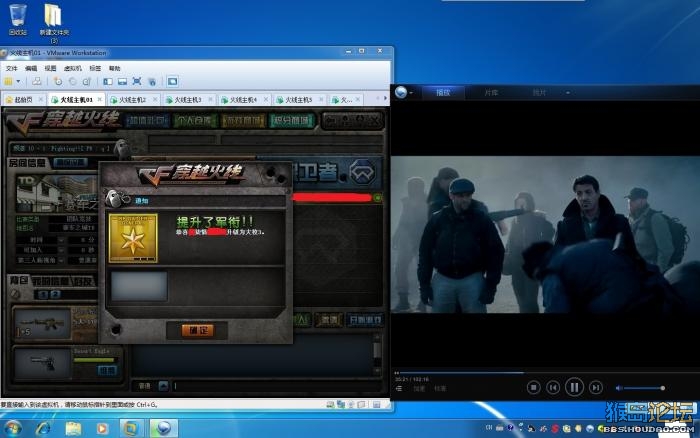Toggle the VMware sidebar library view icon
The width and height of the screenshot is (700, 438).
pos(108,82)
